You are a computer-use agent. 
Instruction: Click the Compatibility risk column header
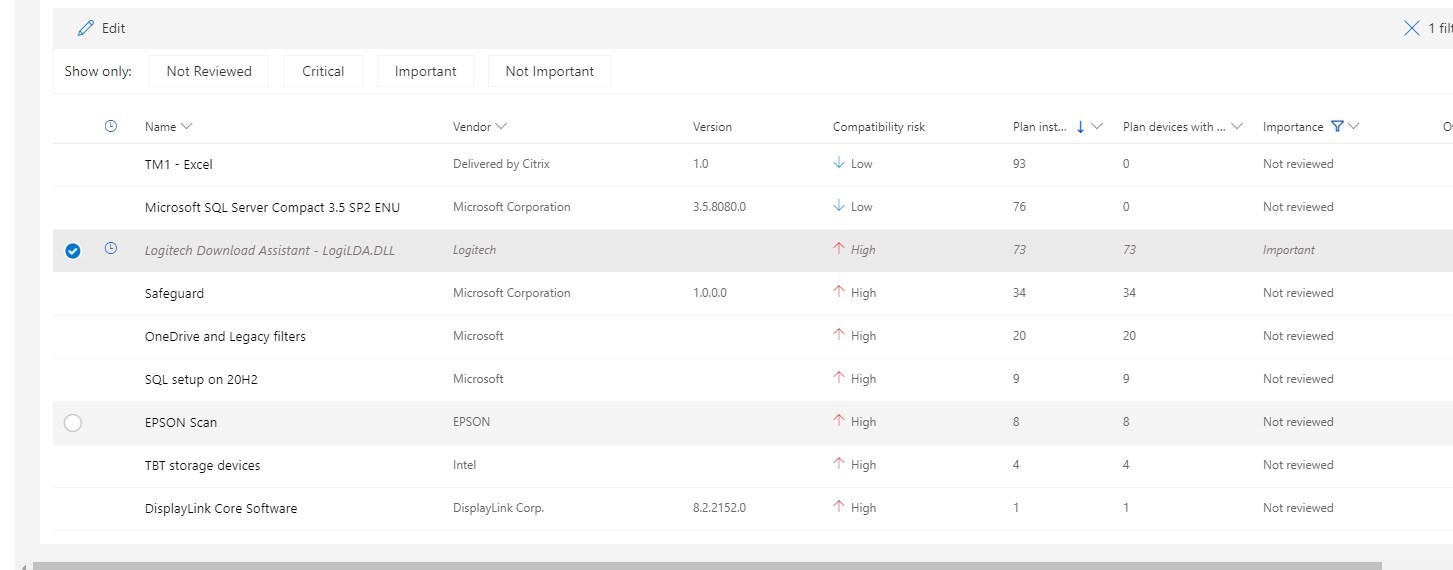(879, 127)
